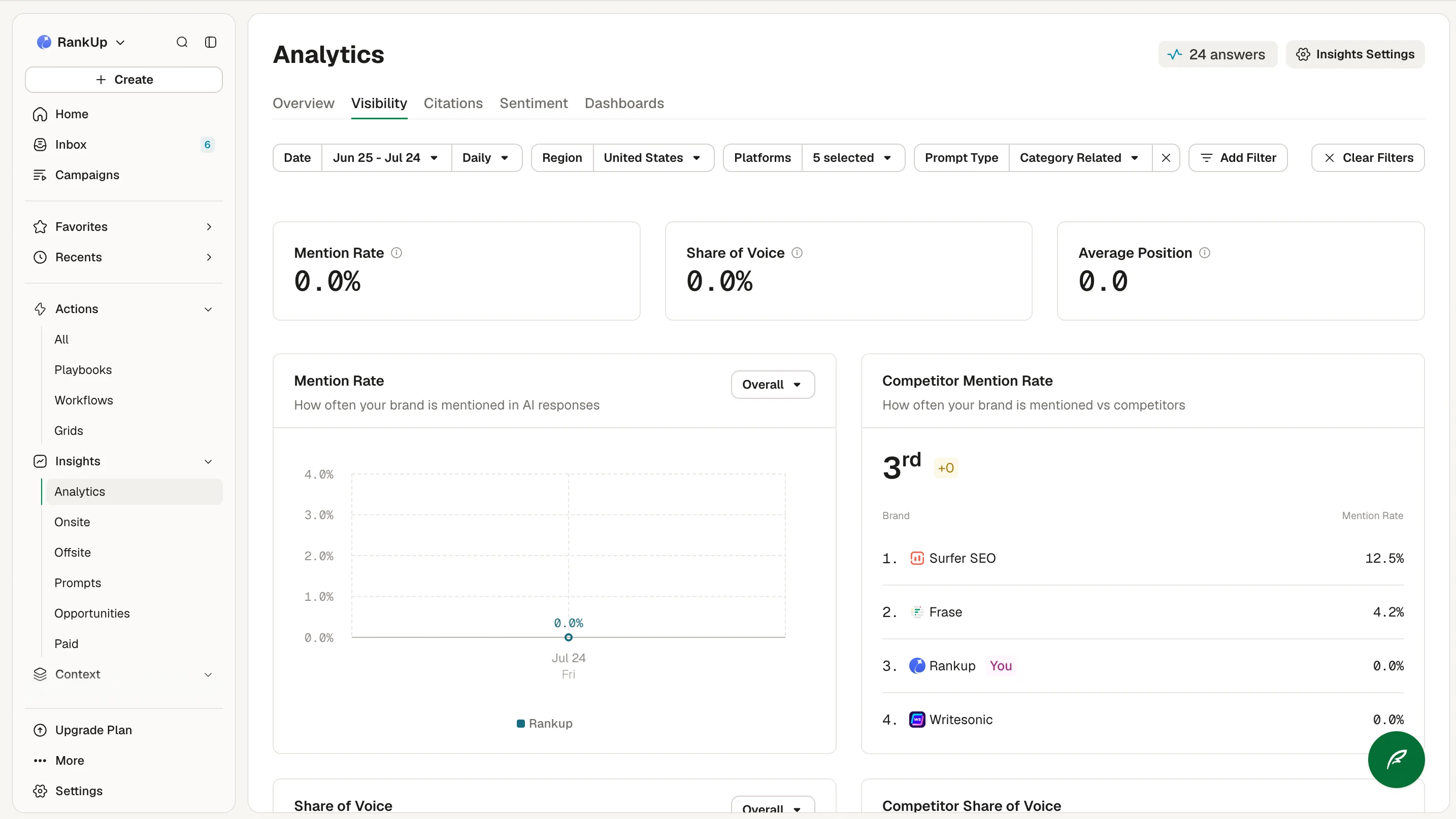This screenshot has width=1456, height=819.
Task: Click the RankUp logo icon
Action: tap(44, 42)
